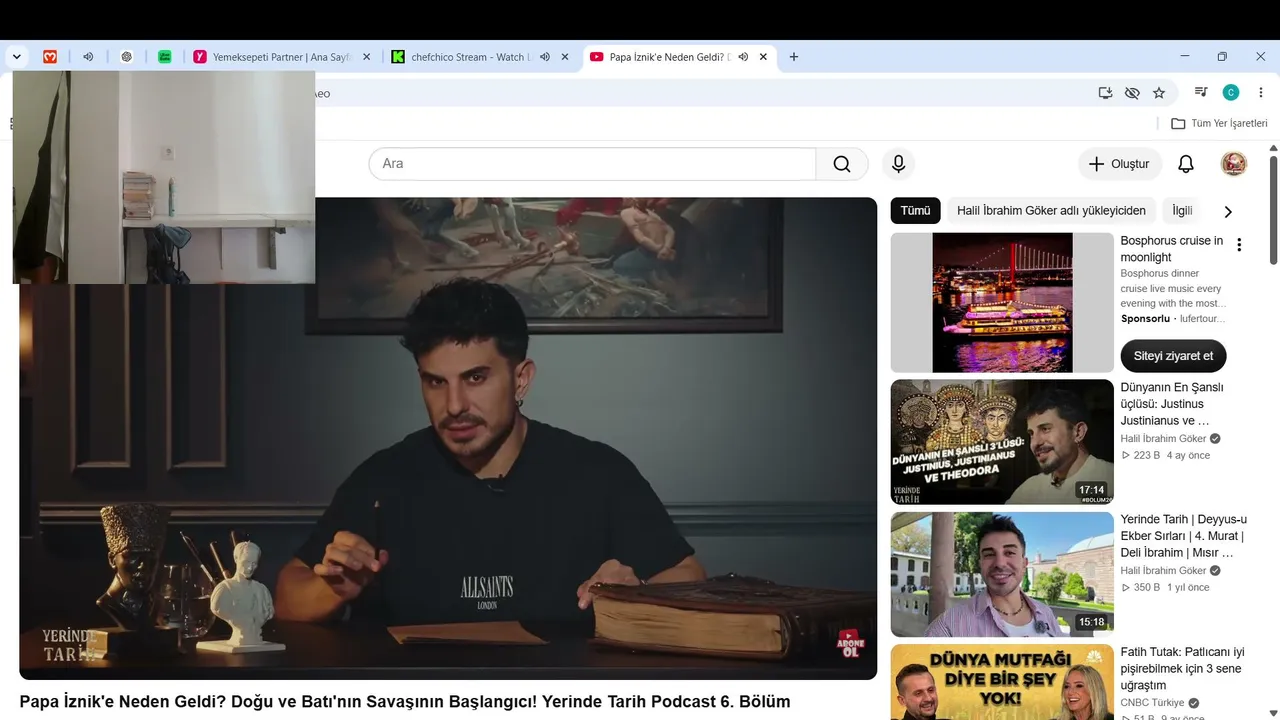Click the Siteyi ziyaret et button
Screen dimensions: 1280x720
pyautogui.click(x=1173, y=356)
